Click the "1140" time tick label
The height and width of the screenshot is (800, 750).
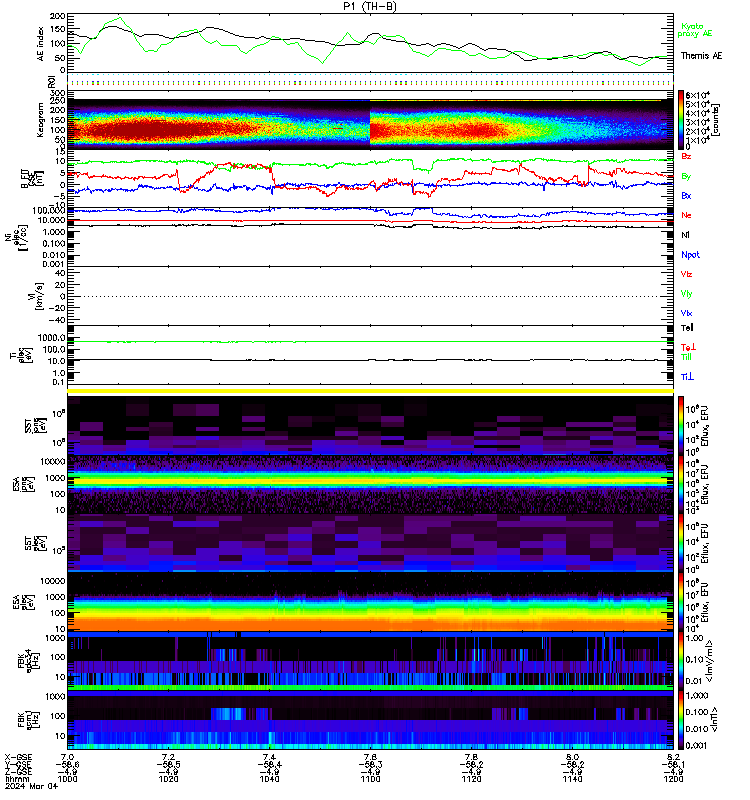tap(572, 779)
